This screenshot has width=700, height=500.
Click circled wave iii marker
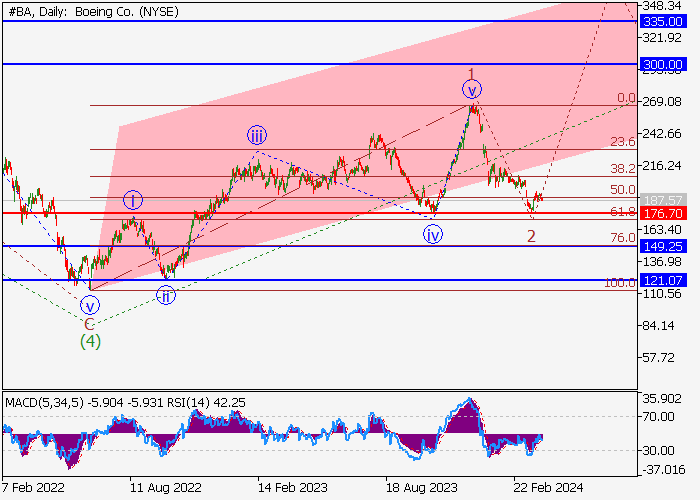click(x=257, y=135)
